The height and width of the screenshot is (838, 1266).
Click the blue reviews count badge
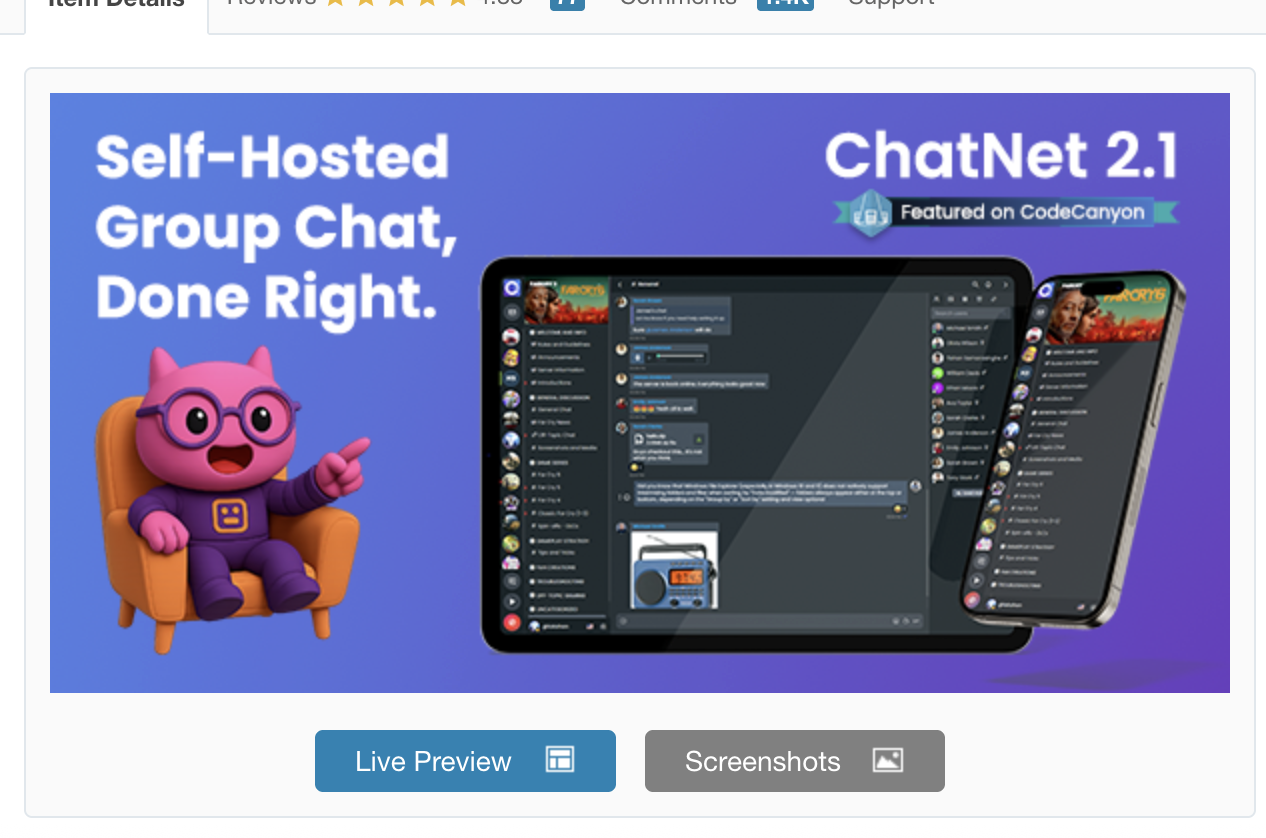point(567,3)
